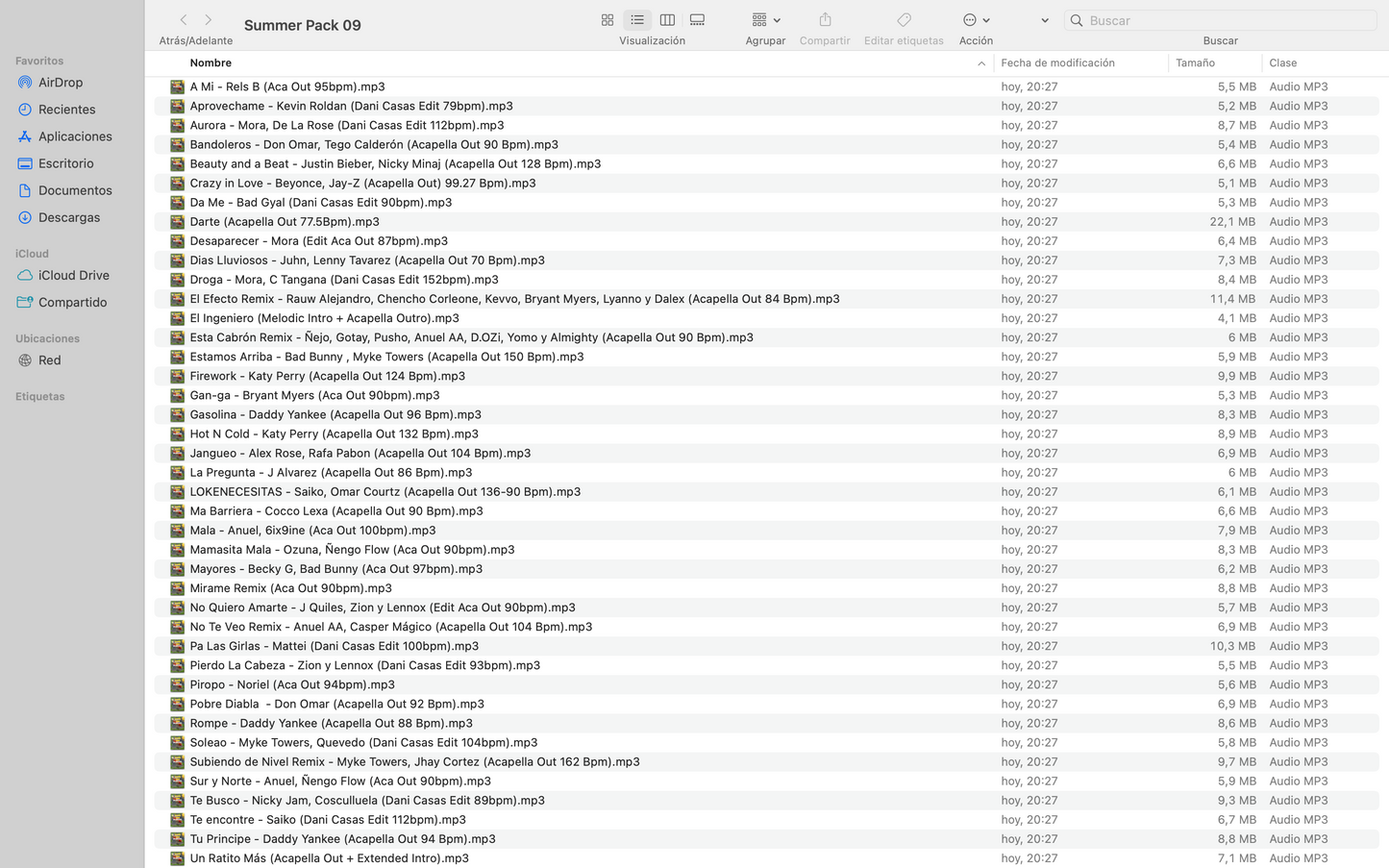Switch to gallery view mode
This screenshot has height=868, width=1389.
click(x=698, y=20)
